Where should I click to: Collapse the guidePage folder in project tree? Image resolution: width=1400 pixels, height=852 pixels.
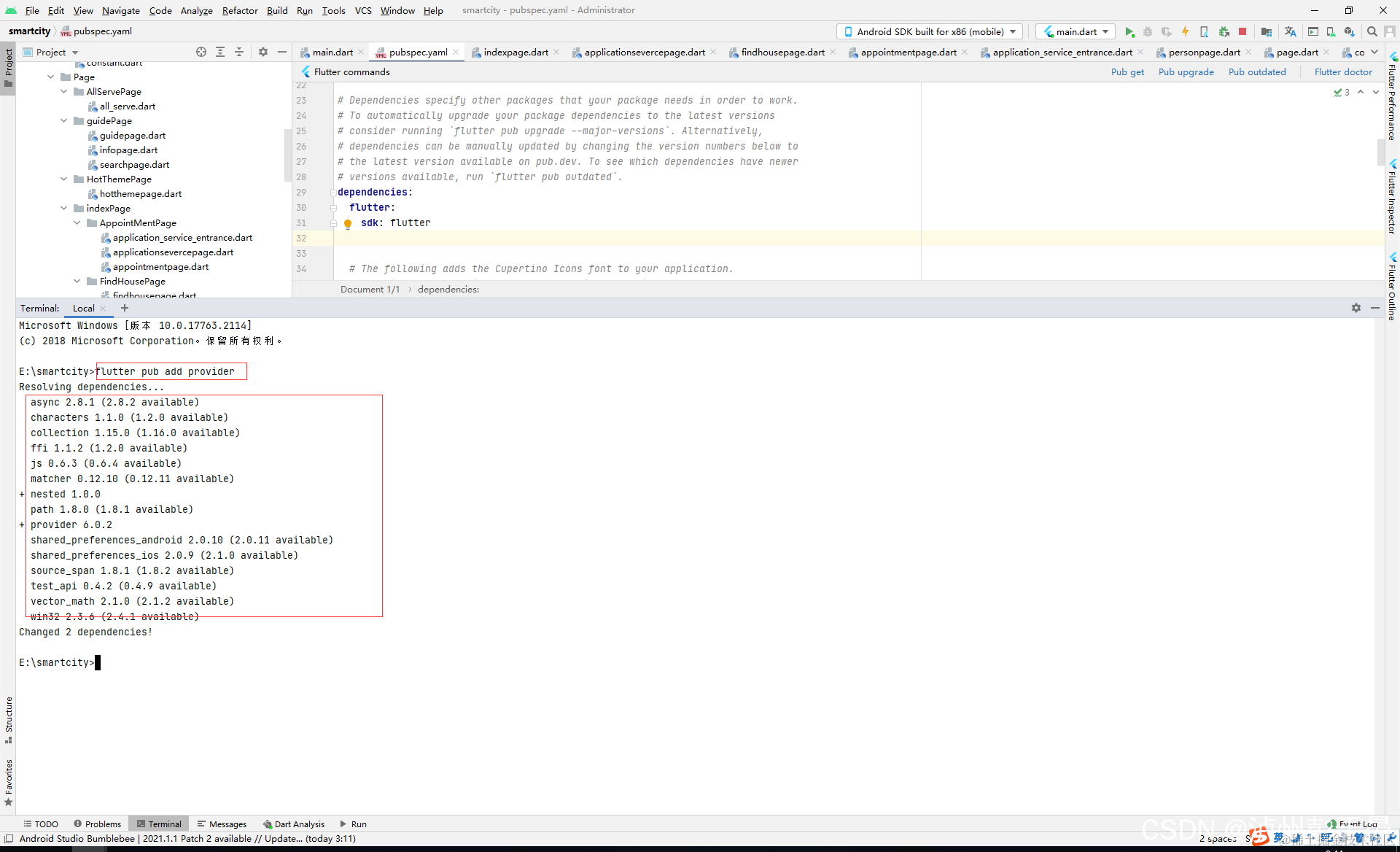tap(64, 120)
